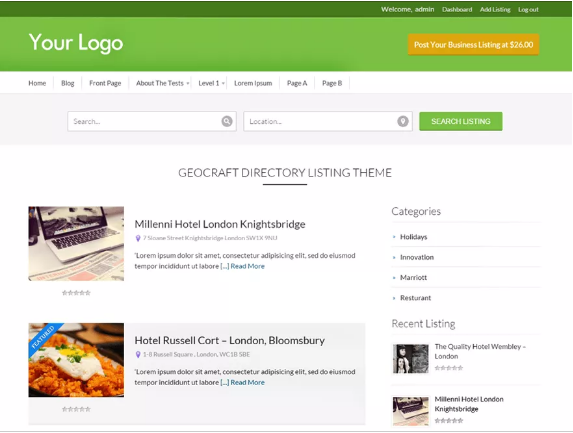Screen dimensions: 573x433
Task: Click the Search Listing button
Action: pyautogui.click(x=460, y=121)
